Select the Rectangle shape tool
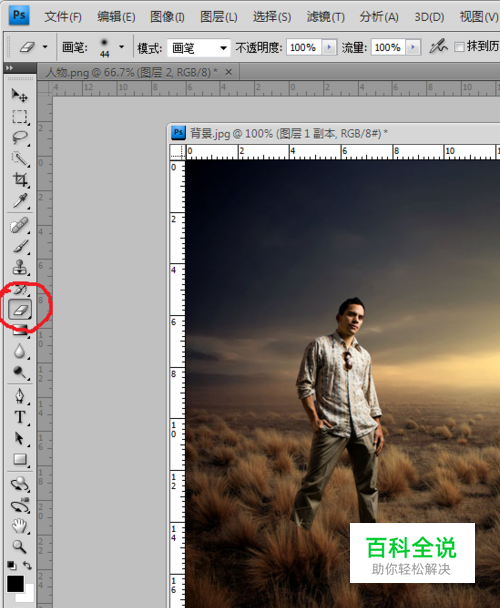Image resolution: width=500 pixels, height=608 pixels. [19, 459]
